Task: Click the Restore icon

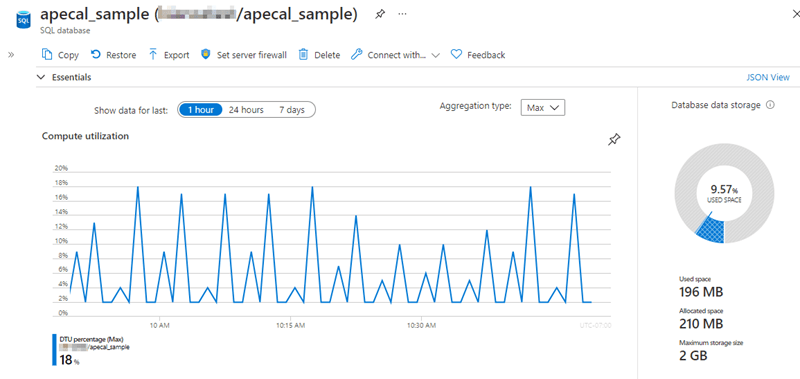Action: (95, 55)
